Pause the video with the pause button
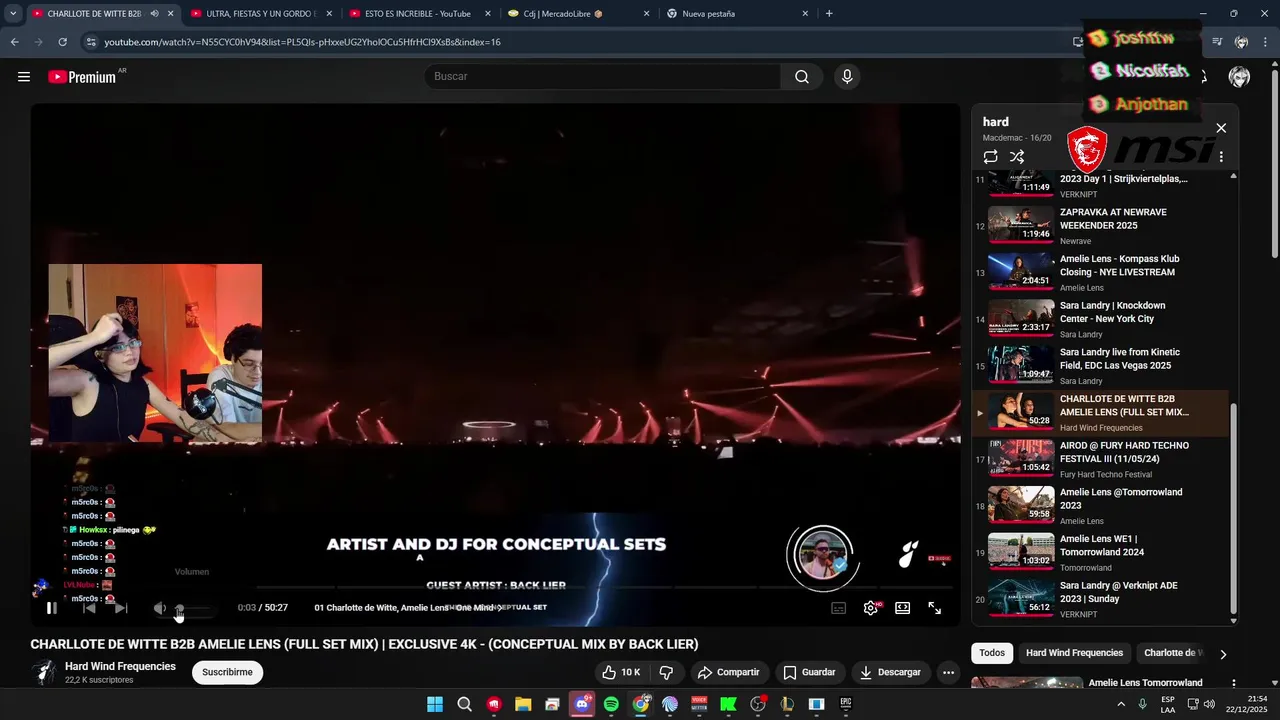Viewport: 1280px width, 720px height. 52,608
